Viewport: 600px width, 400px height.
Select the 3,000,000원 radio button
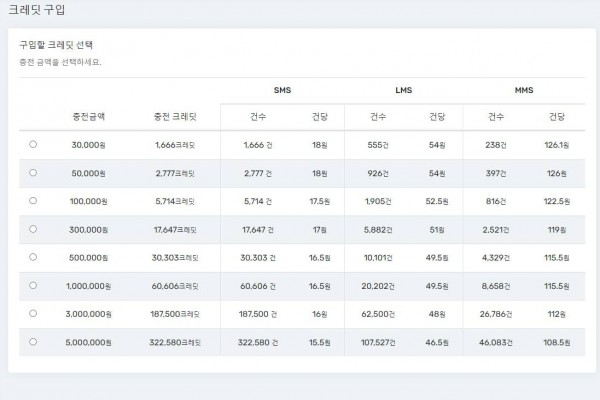point(33,313)
